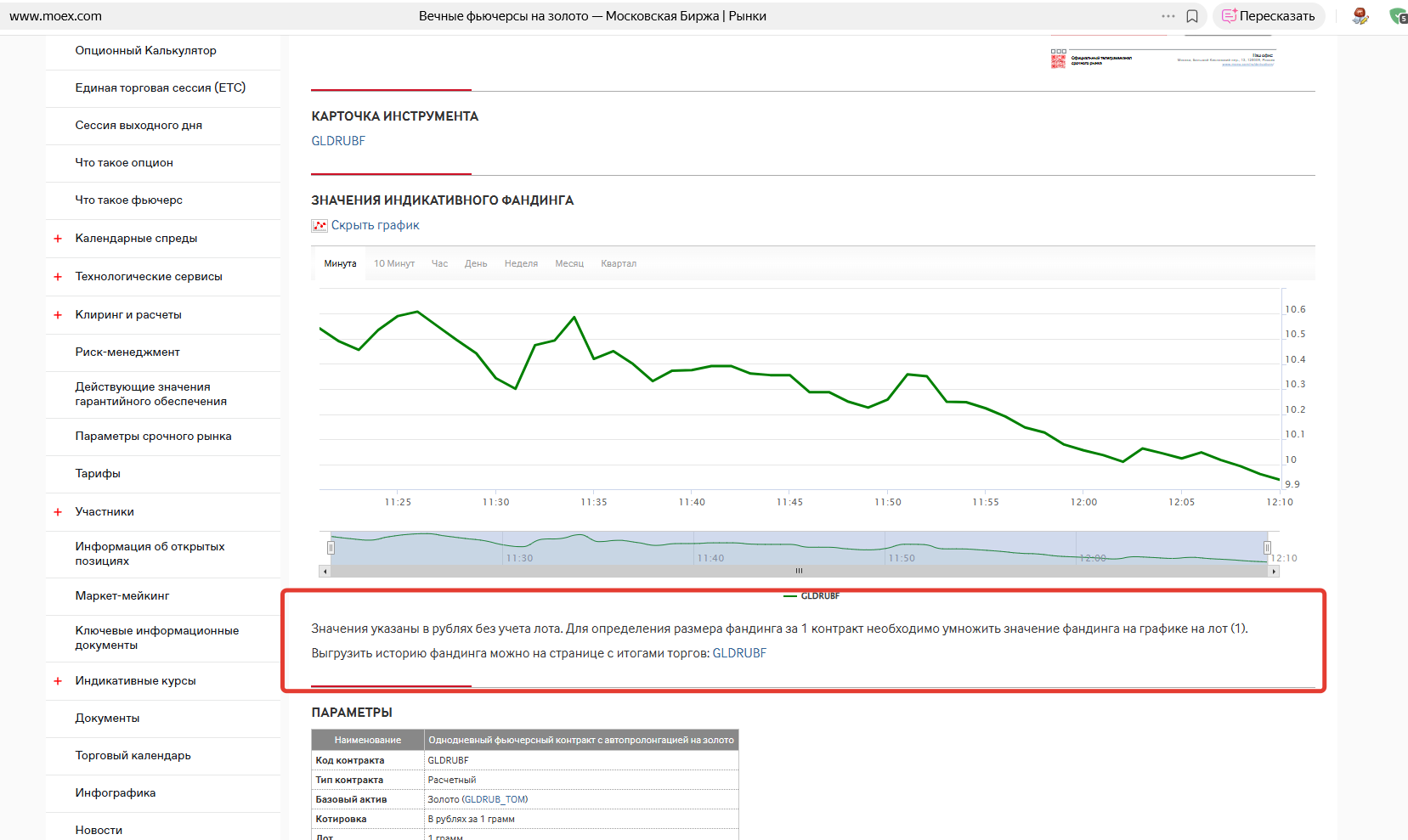
Task: Switch chart to the Час tab
Action: (x=439, y=264)
